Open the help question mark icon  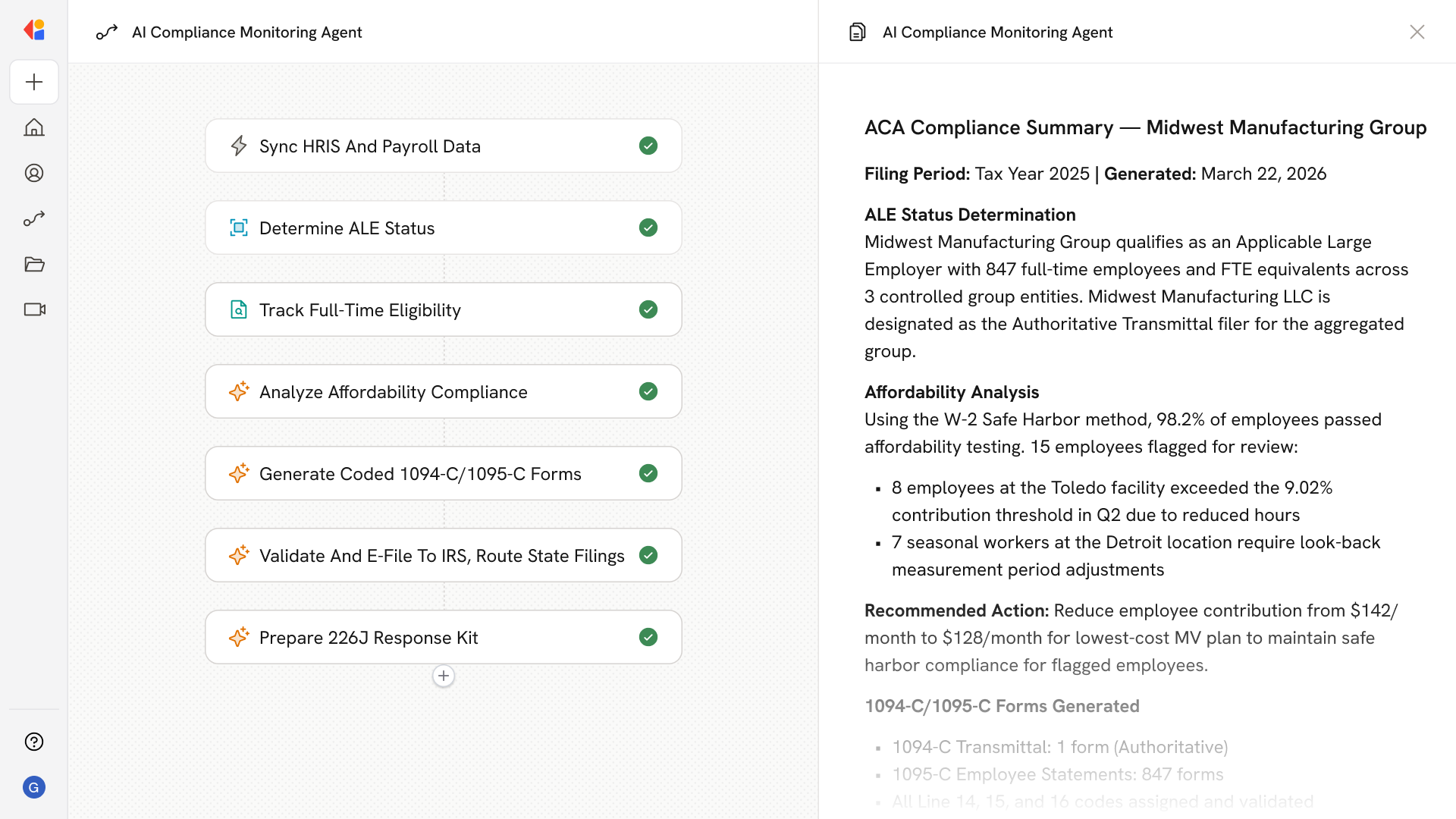pyautogui.click(x=34, y=742)
